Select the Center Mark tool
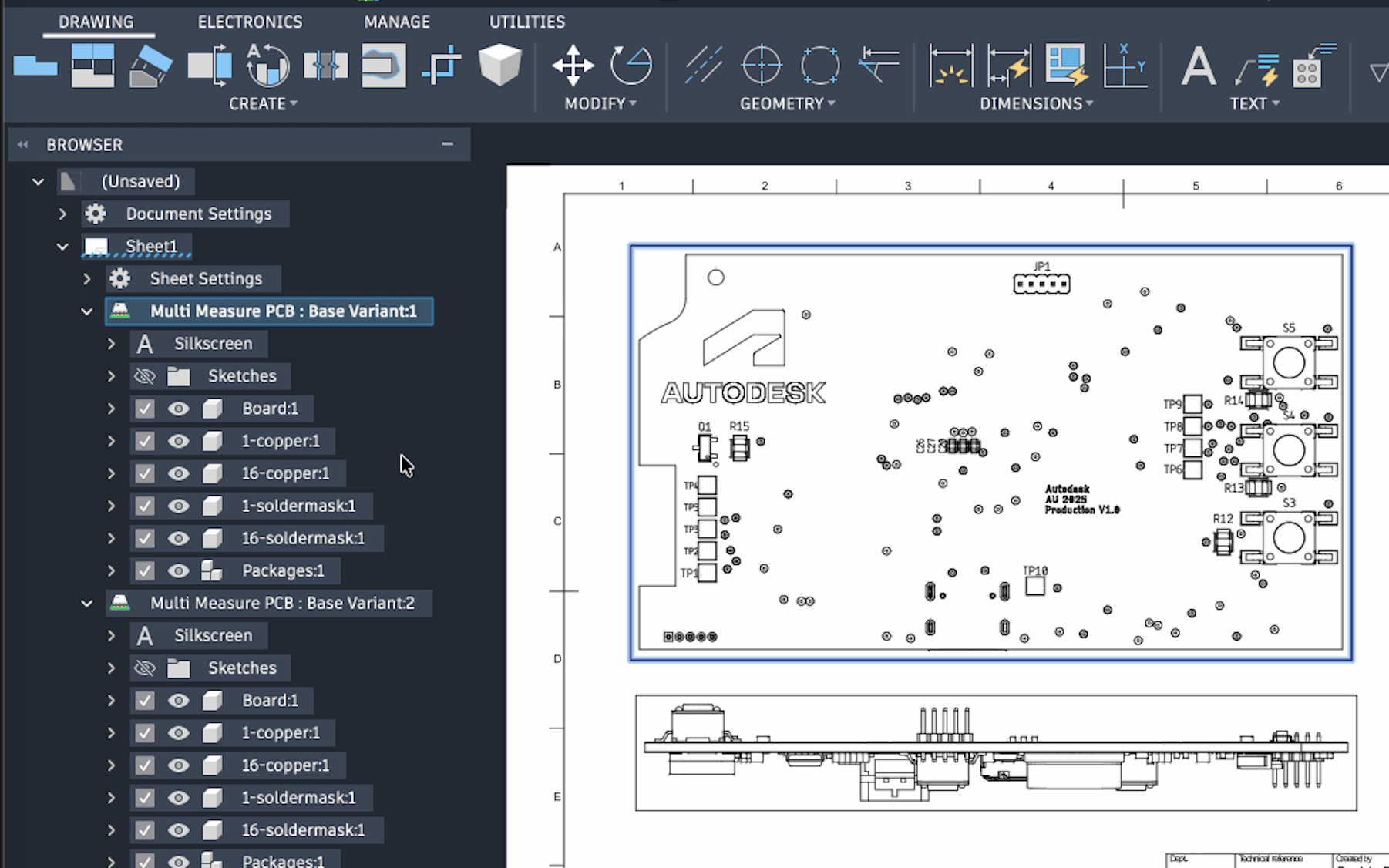 [x=762, y=66]
